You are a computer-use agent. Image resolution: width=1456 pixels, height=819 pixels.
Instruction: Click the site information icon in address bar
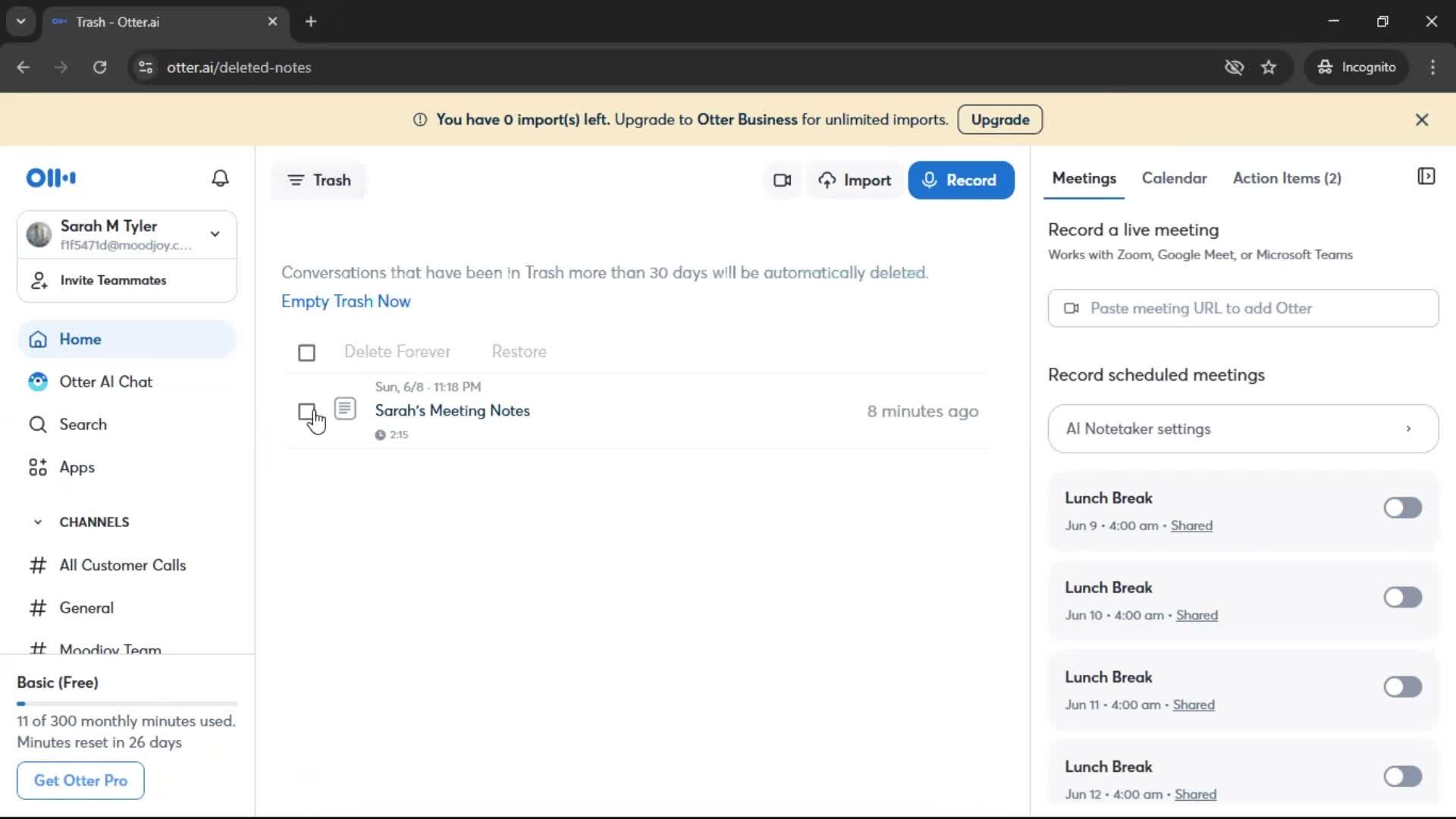146,67
